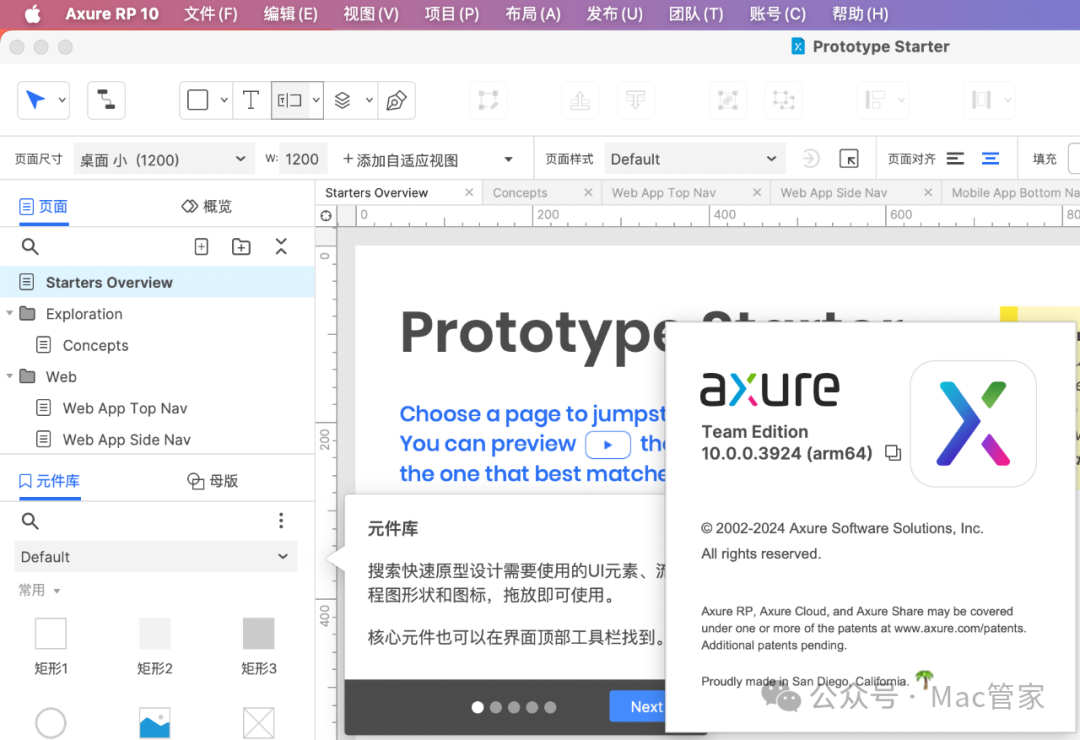Expand the rectangle shape options arrow
Screen dimensions: 1080x740
pyautogui.click(x=224, y=100)
